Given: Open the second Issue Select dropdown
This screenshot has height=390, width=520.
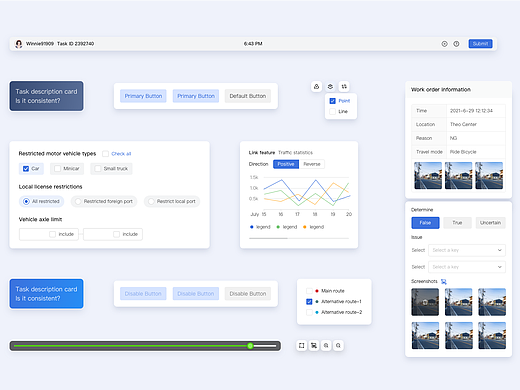Looking at the screenshot, I should pos(467,267).
